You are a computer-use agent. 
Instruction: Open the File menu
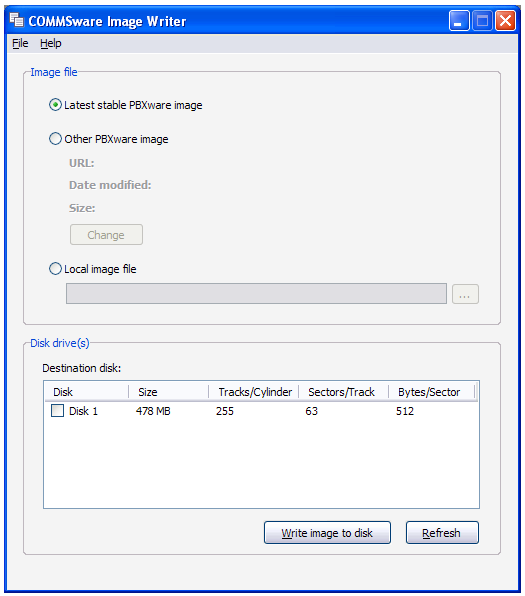(20, 43)
